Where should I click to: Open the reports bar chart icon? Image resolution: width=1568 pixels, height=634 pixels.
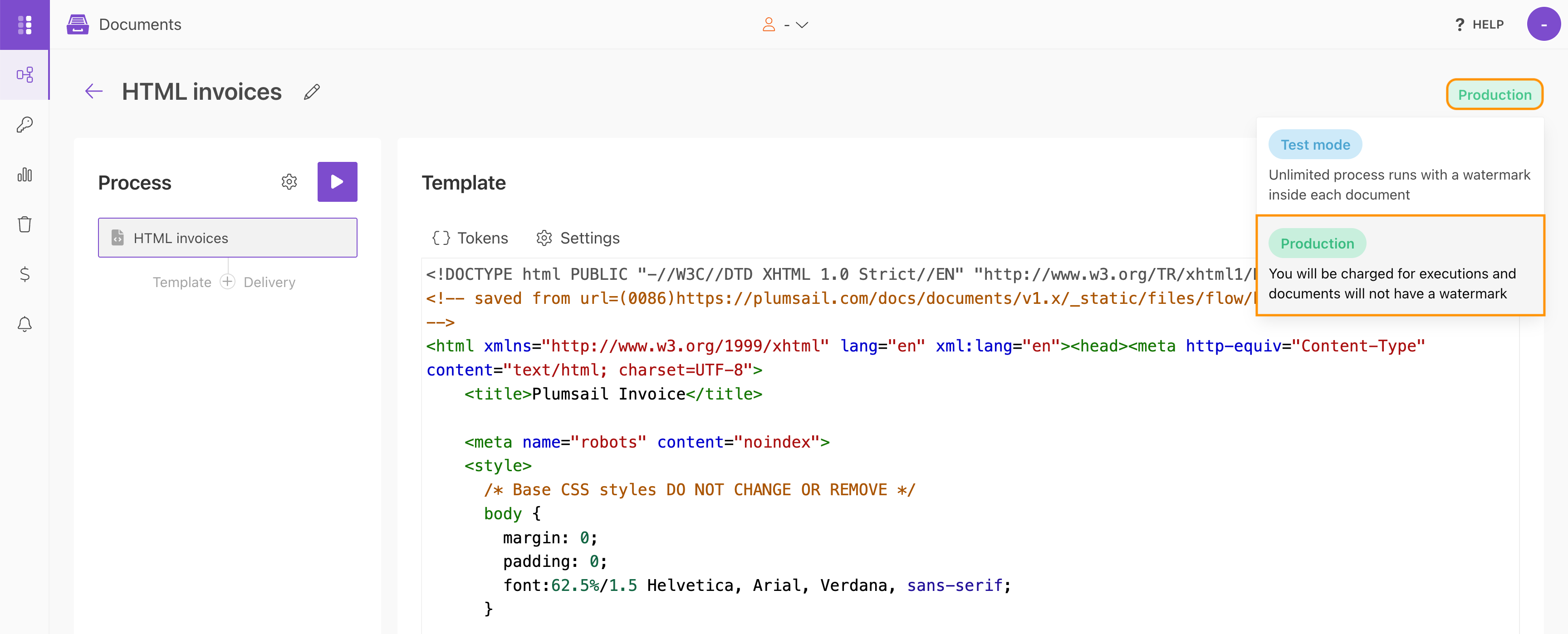pyautogui.click(x=24, y=175)
